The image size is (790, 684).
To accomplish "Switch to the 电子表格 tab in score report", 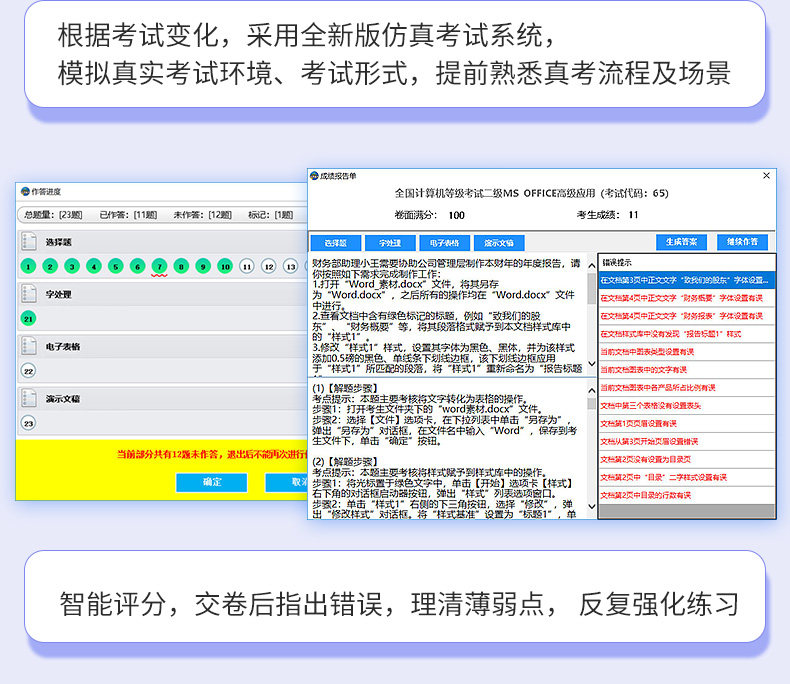I will tap(444, 243).
